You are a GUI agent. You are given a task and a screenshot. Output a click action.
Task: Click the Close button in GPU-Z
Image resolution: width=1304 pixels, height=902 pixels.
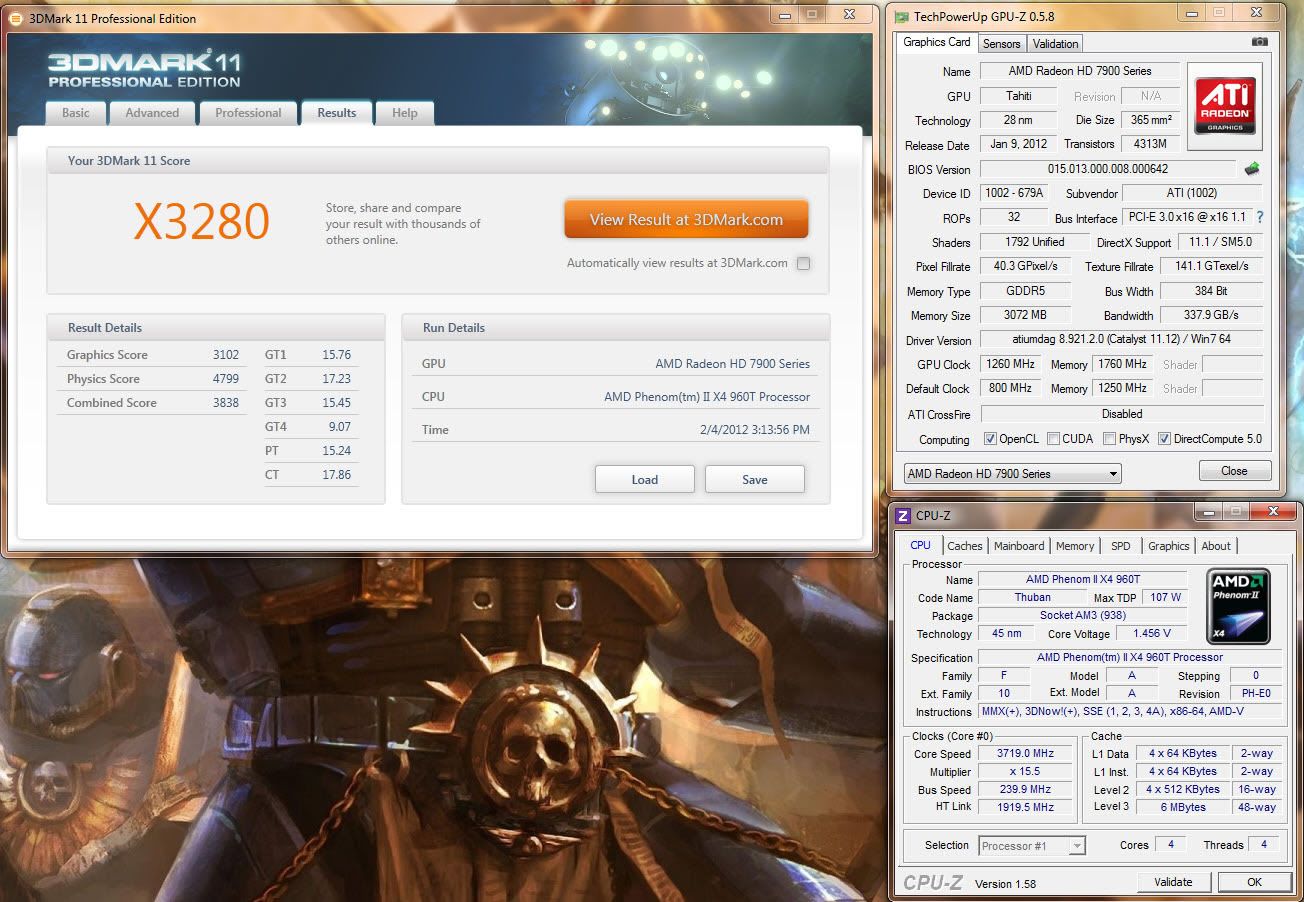coord(1234,471)
